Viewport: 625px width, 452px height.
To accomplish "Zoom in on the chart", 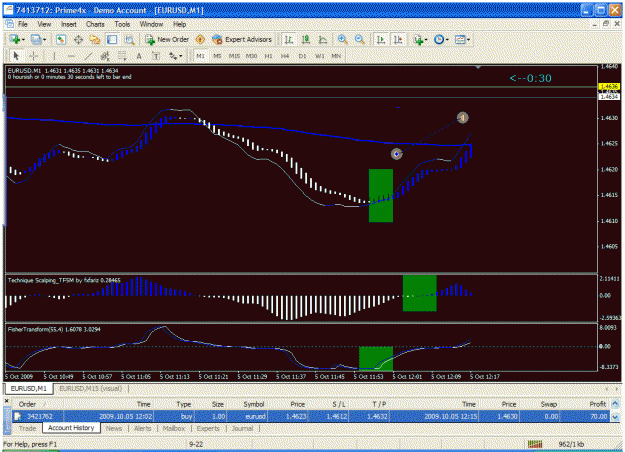I will click(342, 39).
